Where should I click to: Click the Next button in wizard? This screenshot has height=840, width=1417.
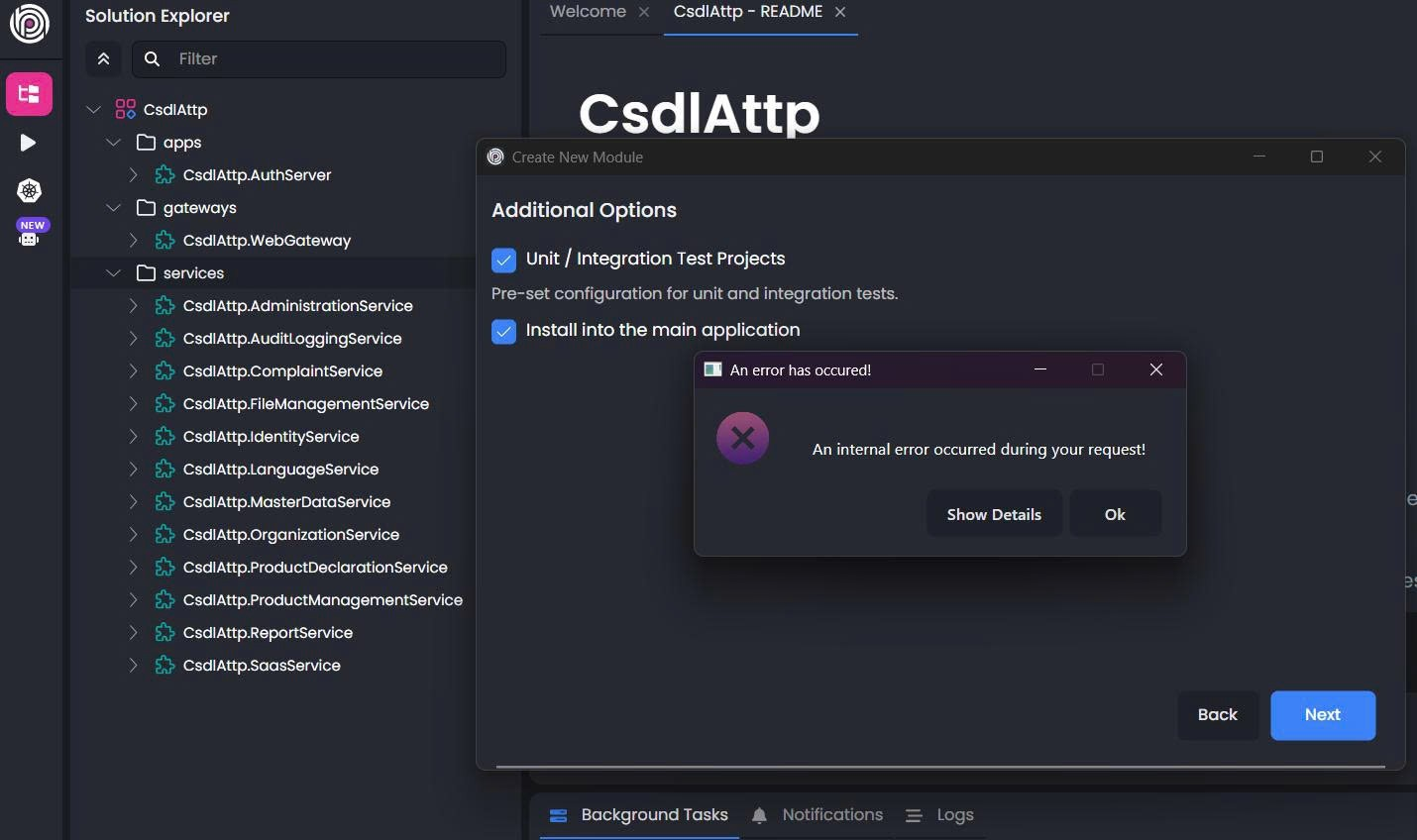[x=1322, y=715]
